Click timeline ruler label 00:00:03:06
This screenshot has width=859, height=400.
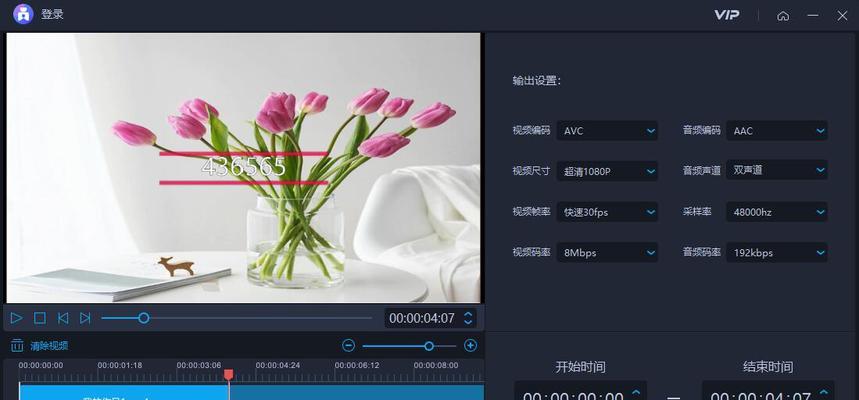coord(199,365)
